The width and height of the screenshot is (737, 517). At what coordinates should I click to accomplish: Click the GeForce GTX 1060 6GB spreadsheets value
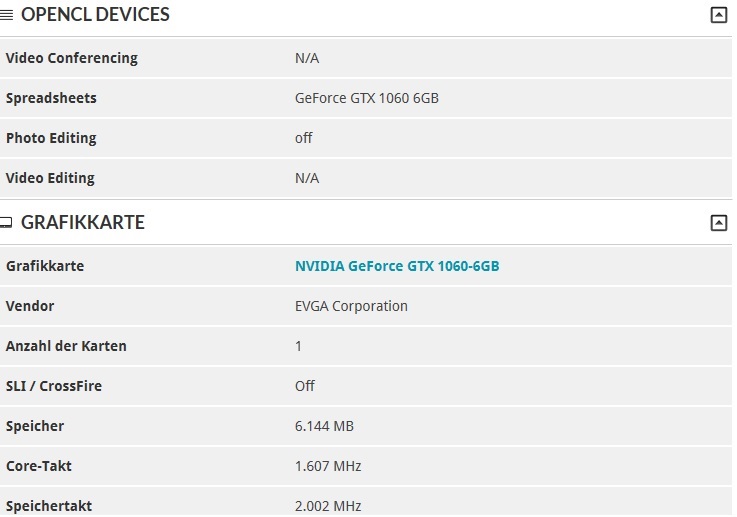click(367, 98)
